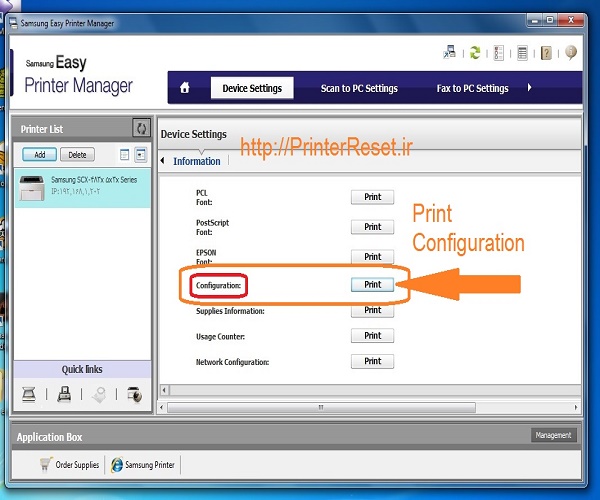Print the Configuration report
600x500 pixels.
(x=372, y=285)
